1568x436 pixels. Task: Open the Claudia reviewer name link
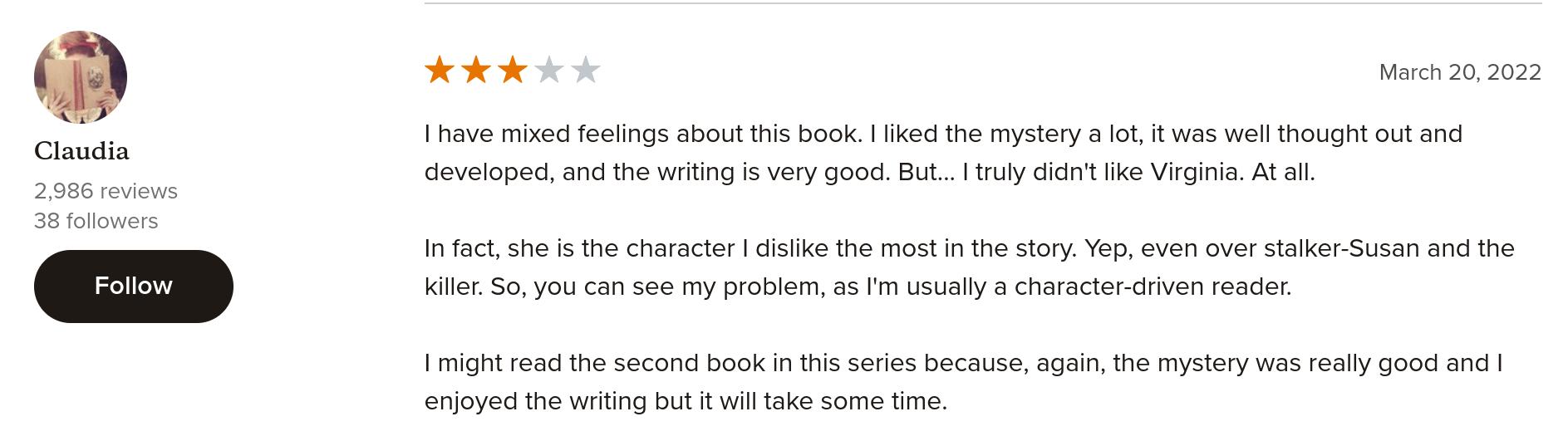[81, 151]
